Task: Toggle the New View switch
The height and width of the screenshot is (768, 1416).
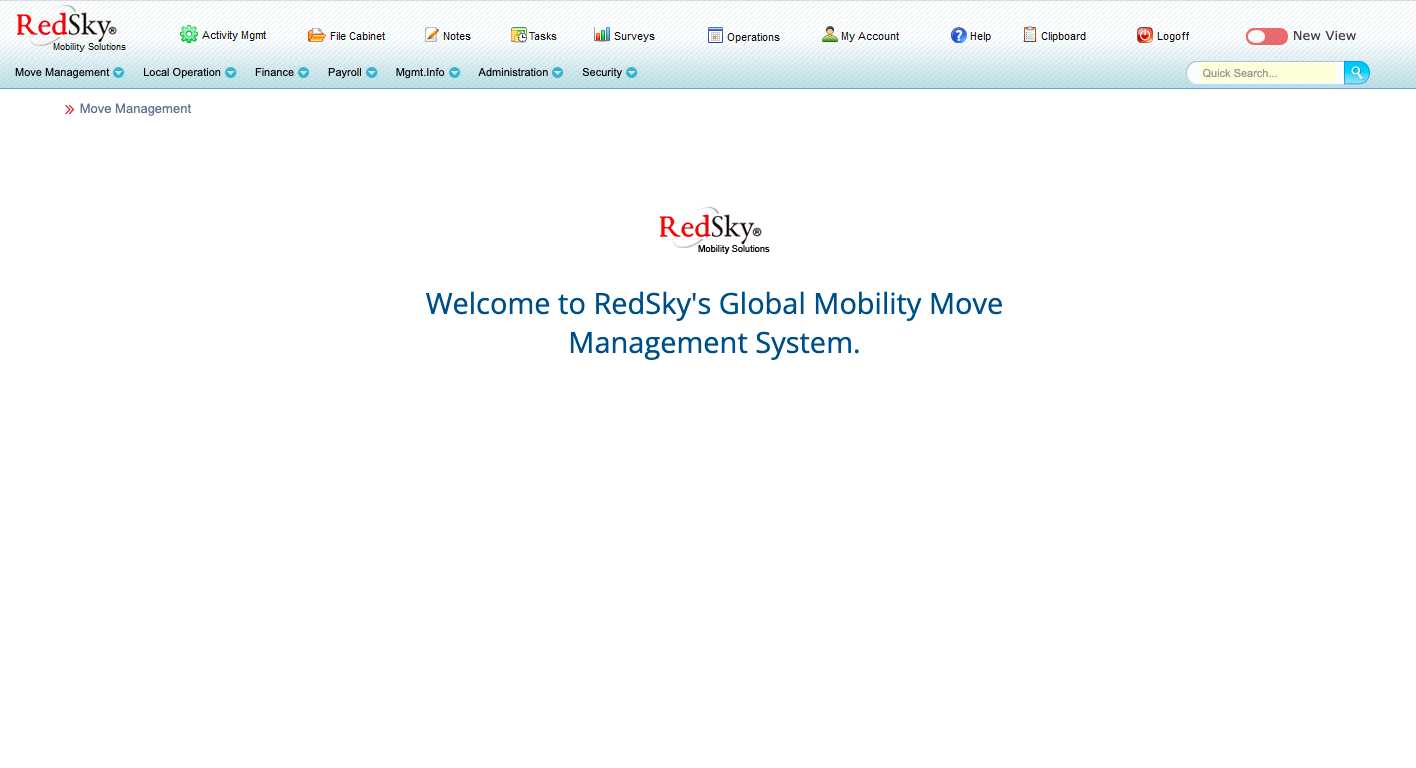Action: pyautogui.click(x=1267, y=36)
